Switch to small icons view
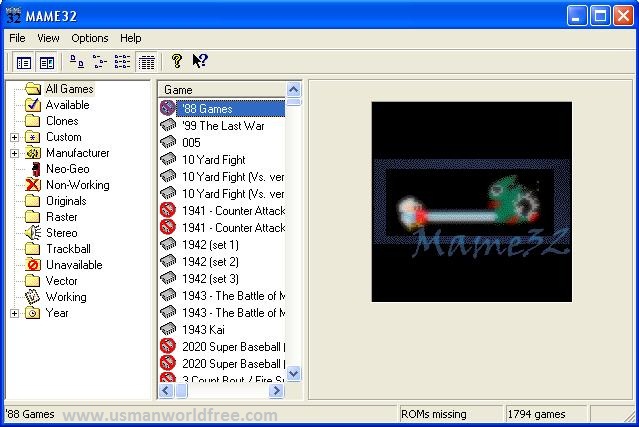 click(x=99, y=62)
